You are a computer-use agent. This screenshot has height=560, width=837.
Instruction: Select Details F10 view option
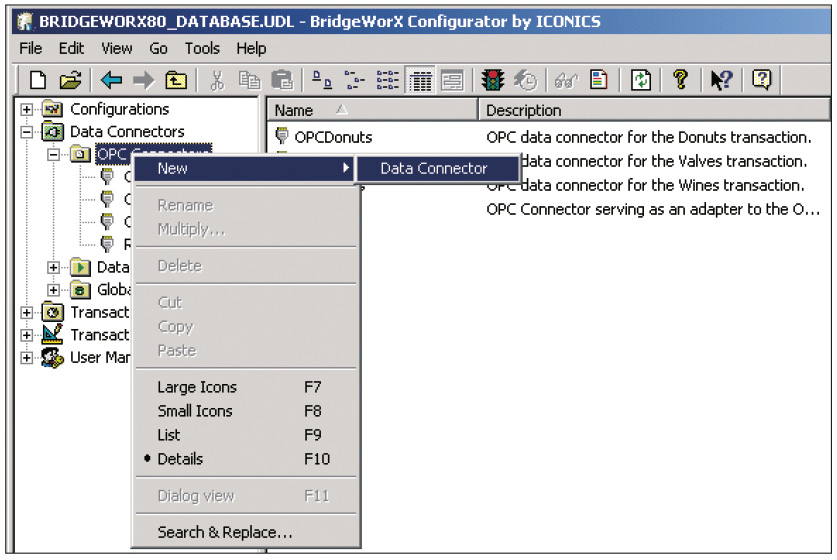[245, 459]
